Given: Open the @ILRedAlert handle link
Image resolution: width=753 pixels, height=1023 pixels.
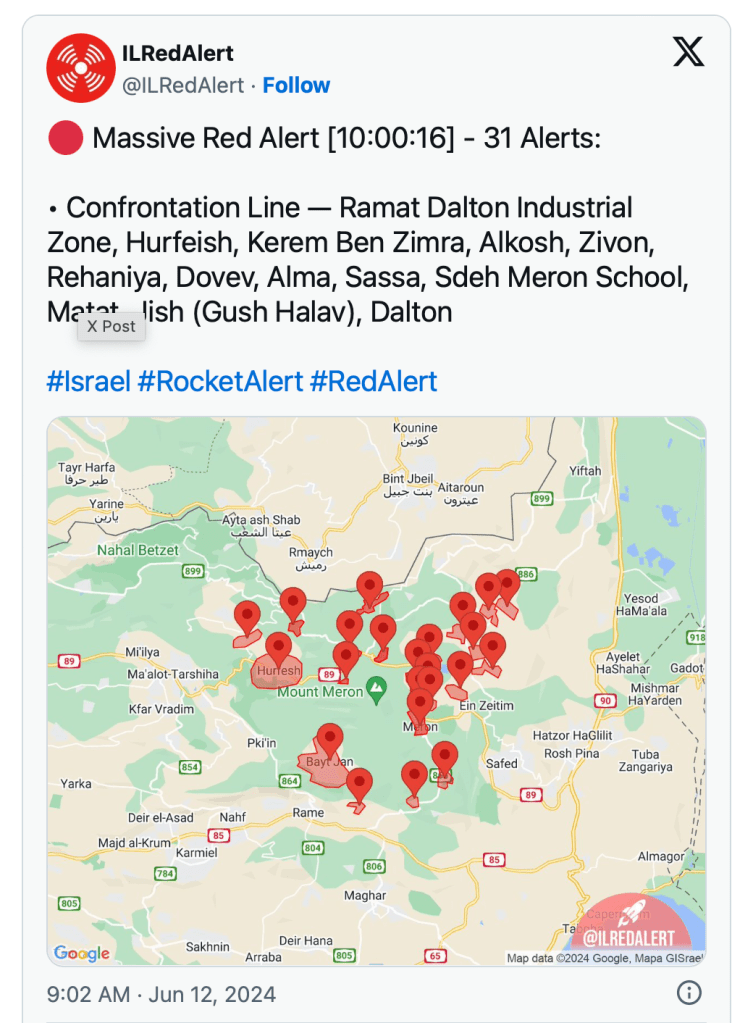Looking at the screenshot, I should (183, 86).
